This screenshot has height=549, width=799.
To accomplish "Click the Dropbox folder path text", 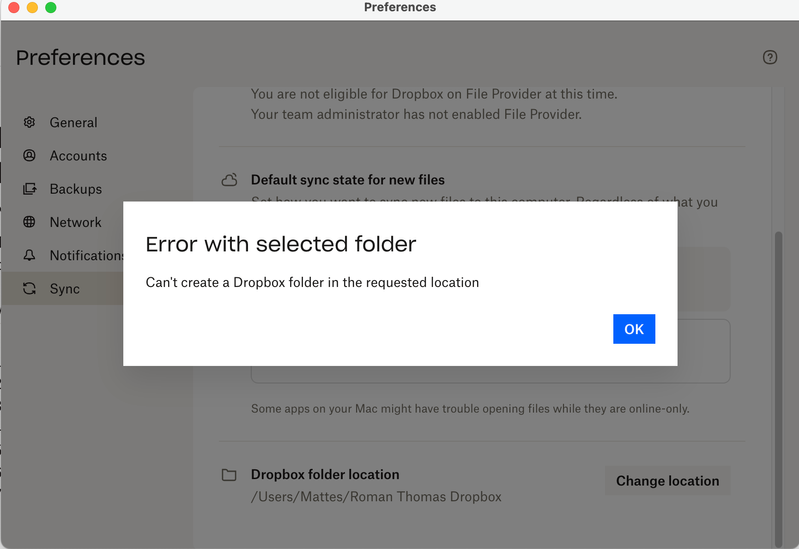I will 376,497.
